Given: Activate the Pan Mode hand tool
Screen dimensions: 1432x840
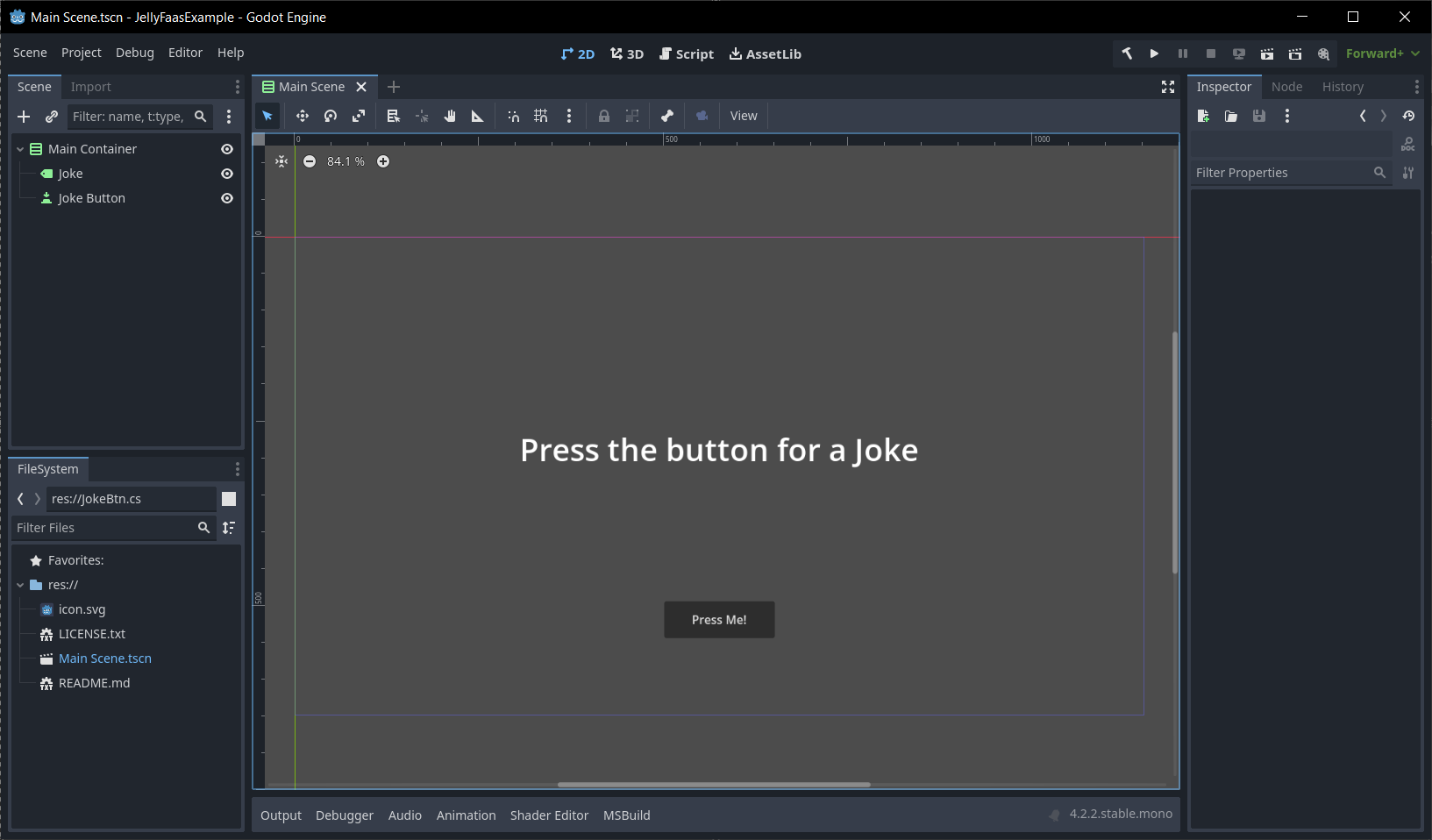Looking at the screenshot, I should point(450,116).
